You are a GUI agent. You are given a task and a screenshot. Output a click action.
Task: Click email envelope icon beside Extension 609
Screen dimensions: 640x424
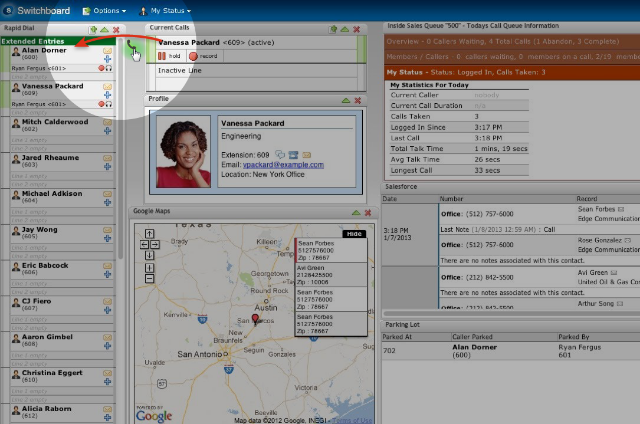[x=307, y=155]
